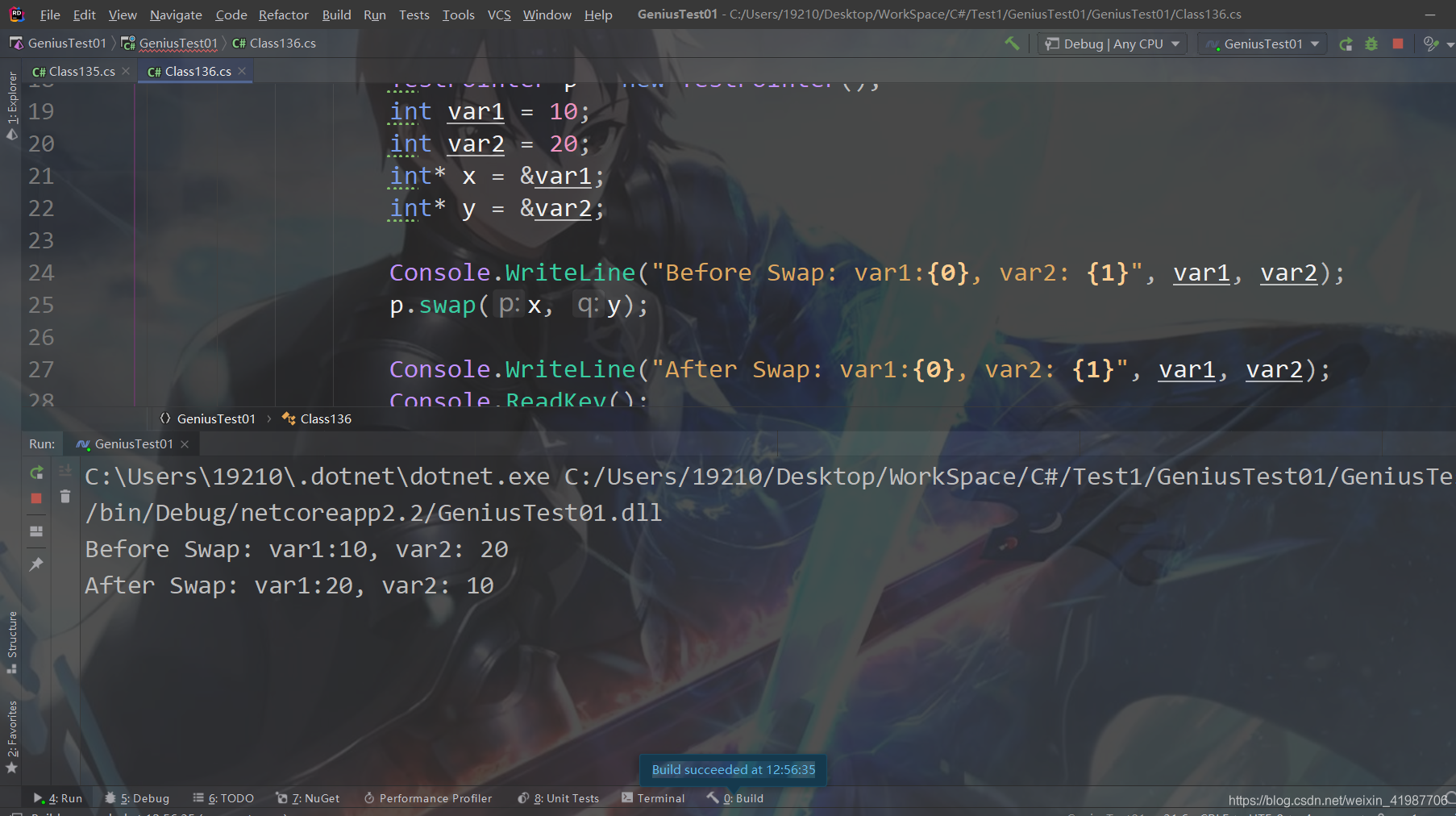The width and height of the screenshot is (1456, 816).
Task: Click the profiler pencil icon in toolbar
Action: pyautogui.click(x=1430, y=44)
